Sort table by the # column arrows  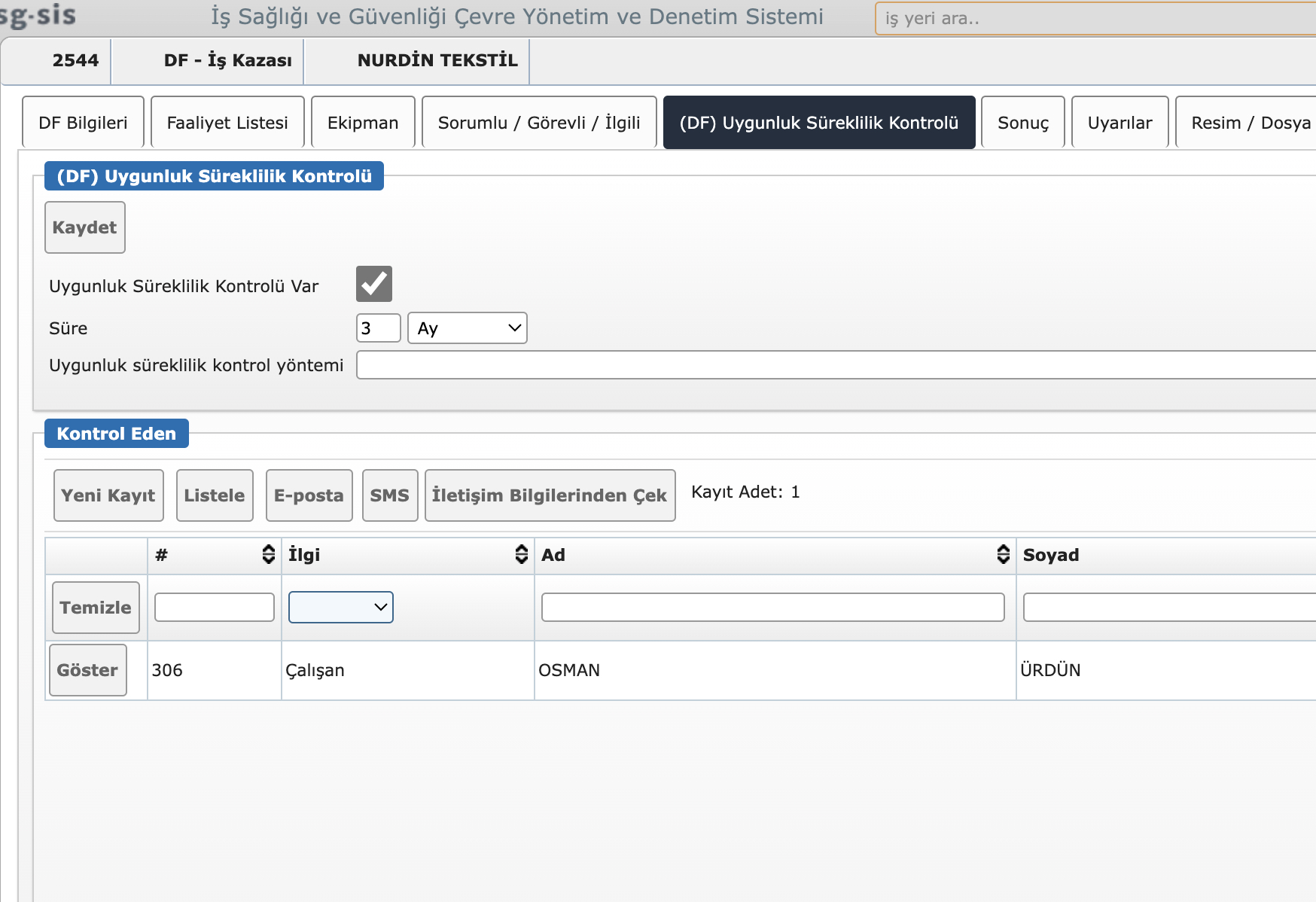(x=268, y=555)
